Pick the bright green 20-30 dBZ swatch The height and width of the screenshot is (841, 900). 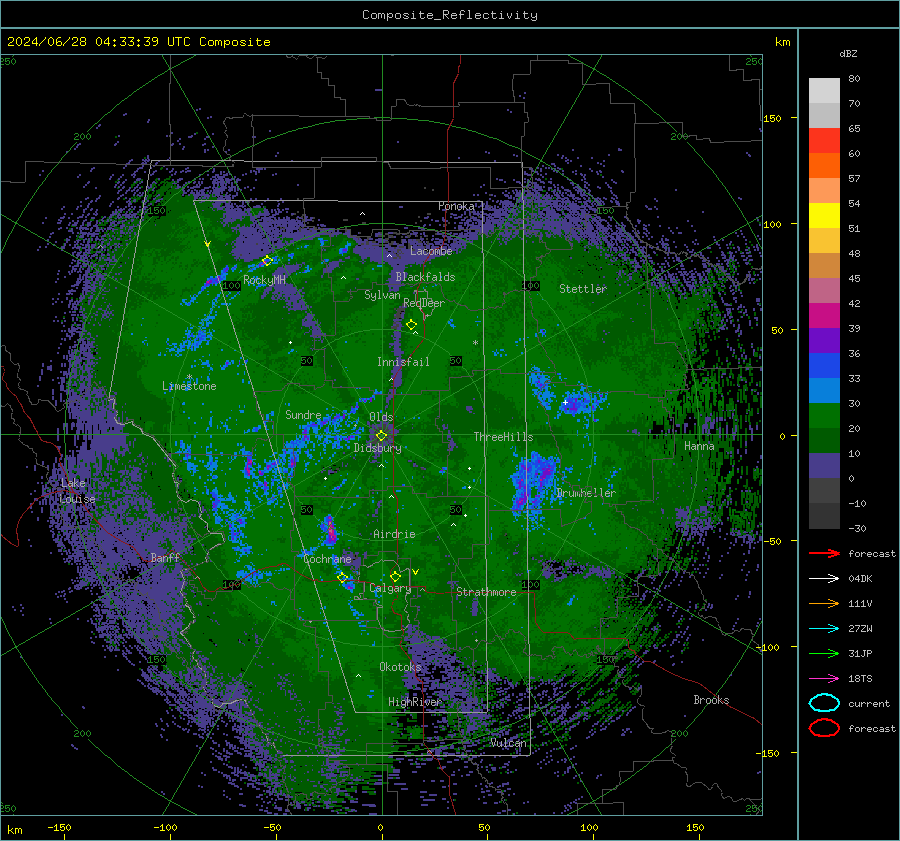[x=824, y=416]
